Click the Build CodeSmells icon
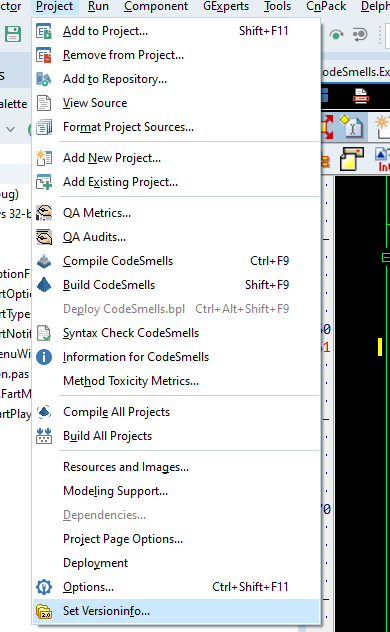Image resolution: width=390 pixels, height=632 pixels. (44, 285)
